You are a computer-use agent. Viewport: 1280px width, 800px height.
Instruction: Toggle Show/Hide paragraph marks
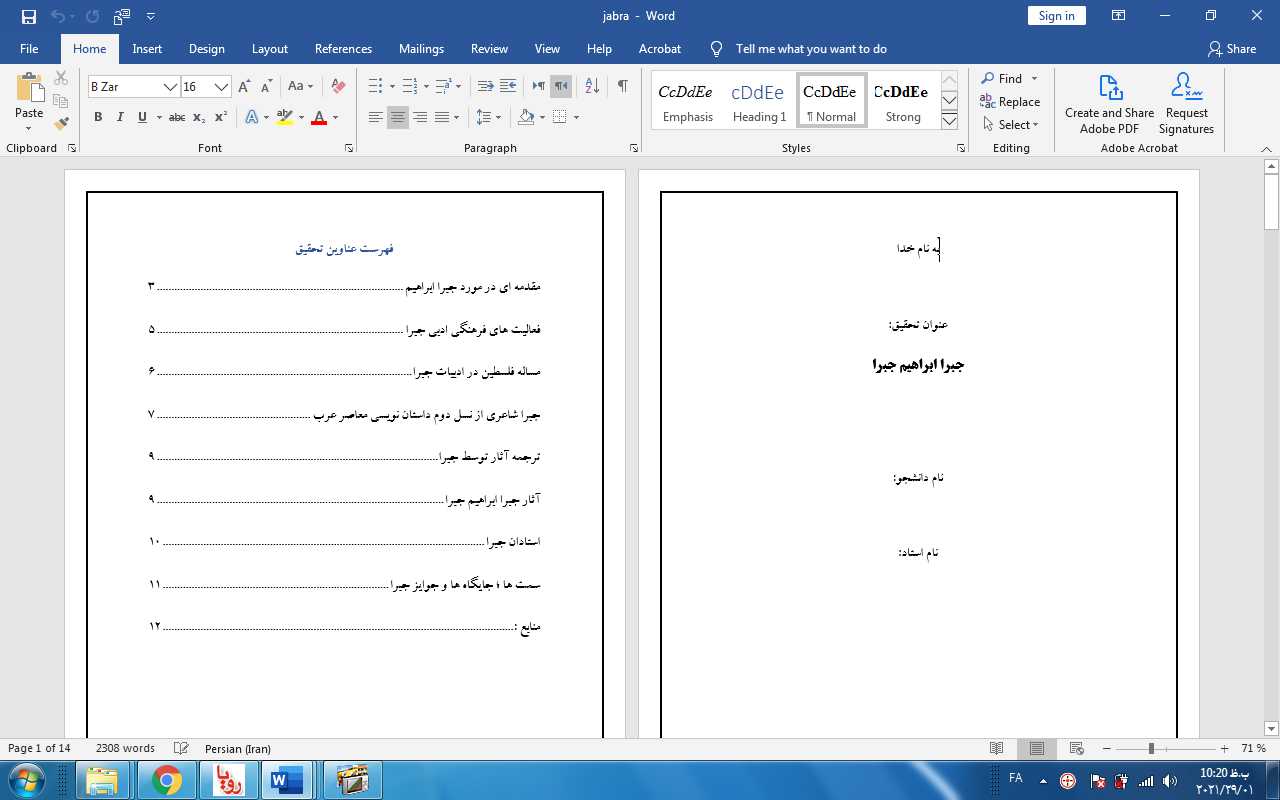point(622,87)
